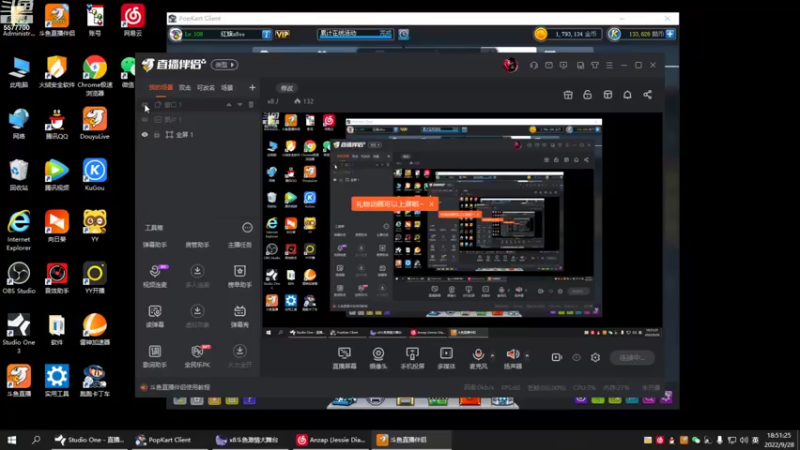Add a 摄像头 camera source
The image size is (800, 450).
click(x=378, y=358)
